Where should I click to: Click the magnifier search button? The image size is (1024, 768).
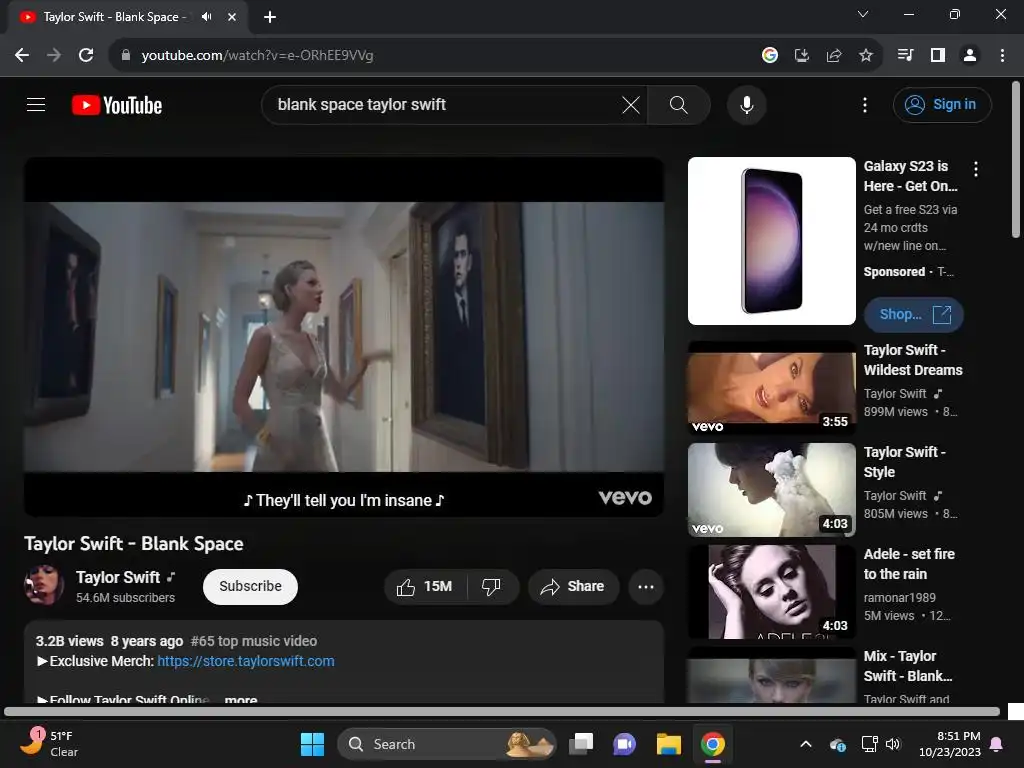(679, 104)
